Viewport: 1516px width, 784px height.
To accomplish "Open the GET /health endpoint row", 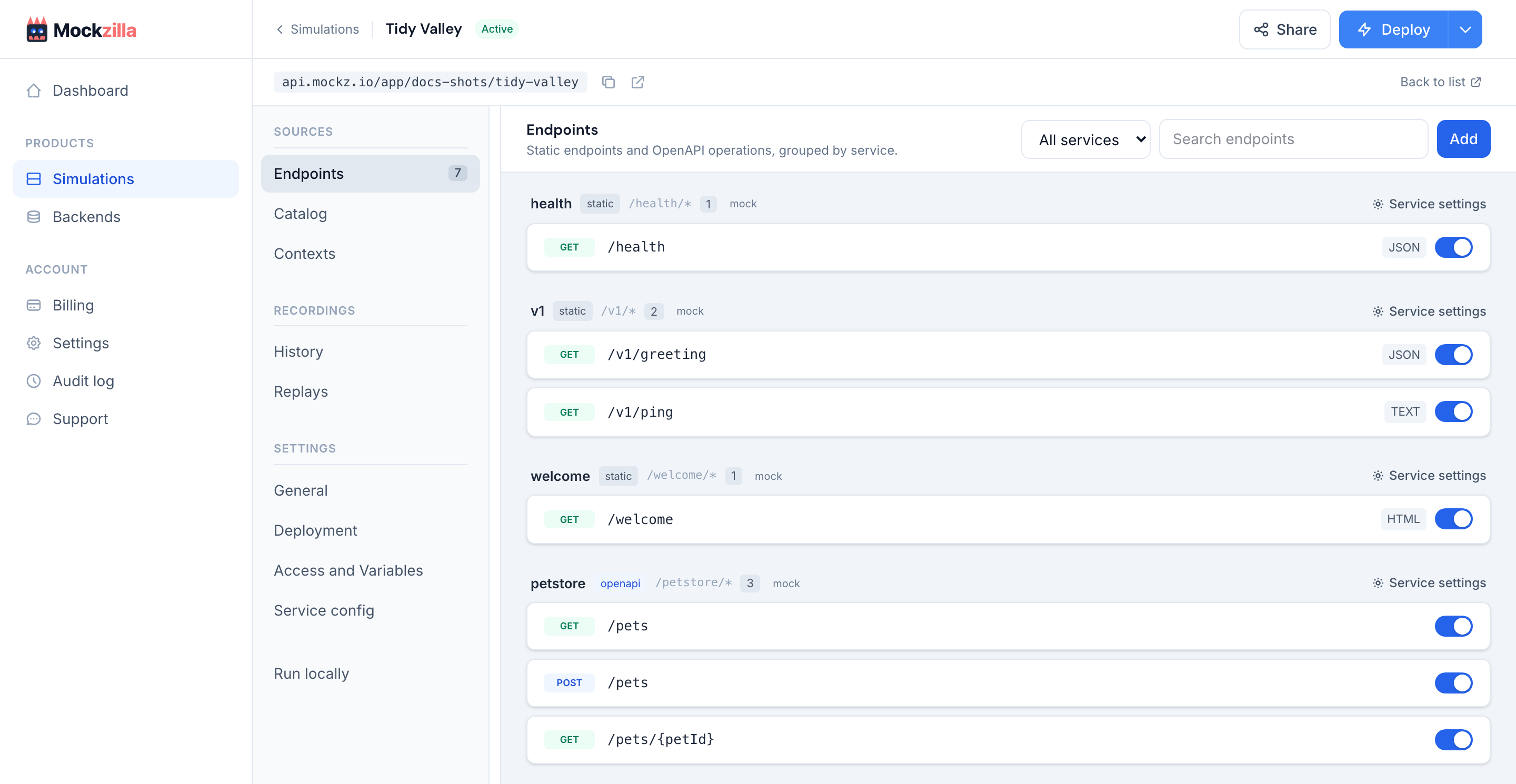I will tap(1008, 247).
